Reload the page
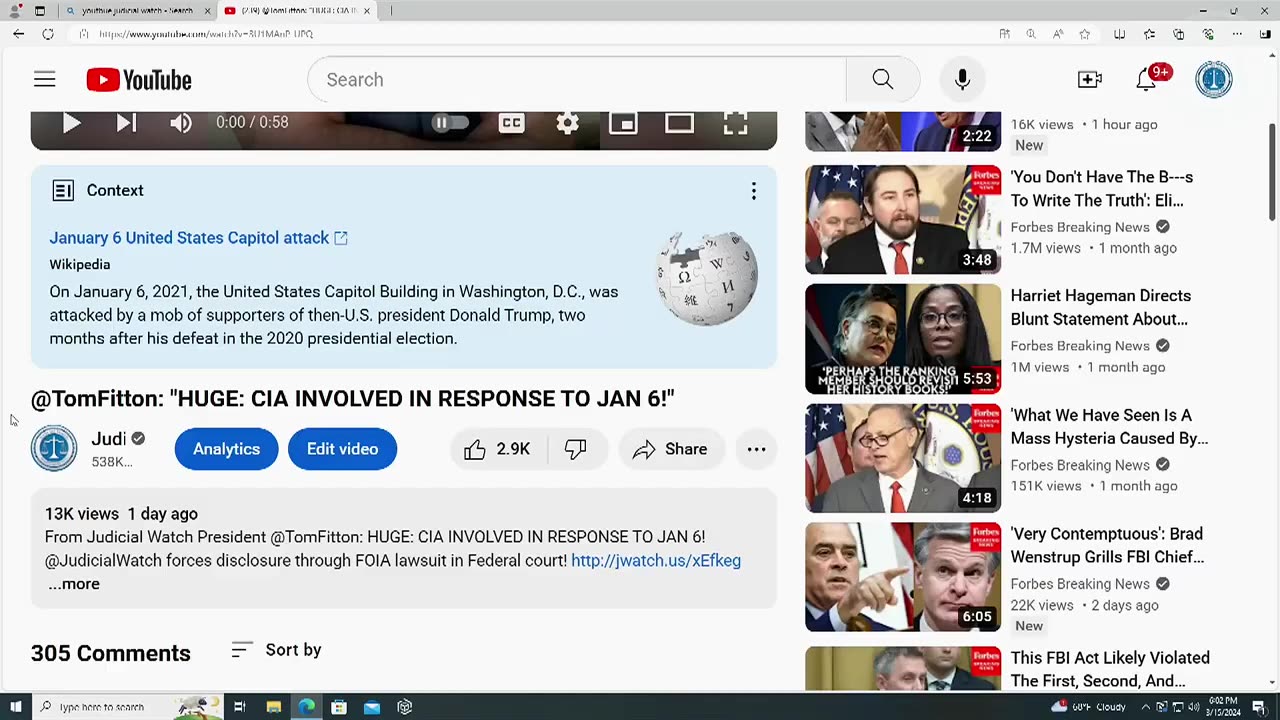 pyautogui.click(x=47, y=34)
